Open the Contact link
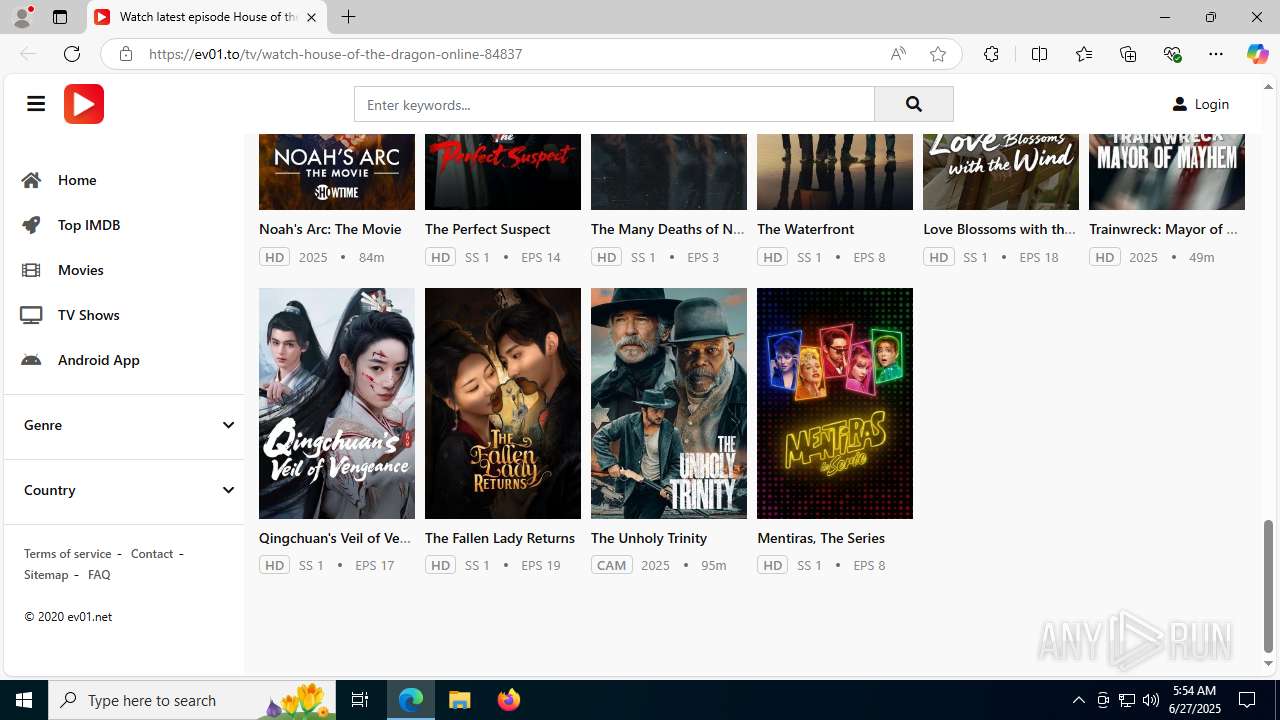Viewport: 1280px width, 720px height. point(152,553)
